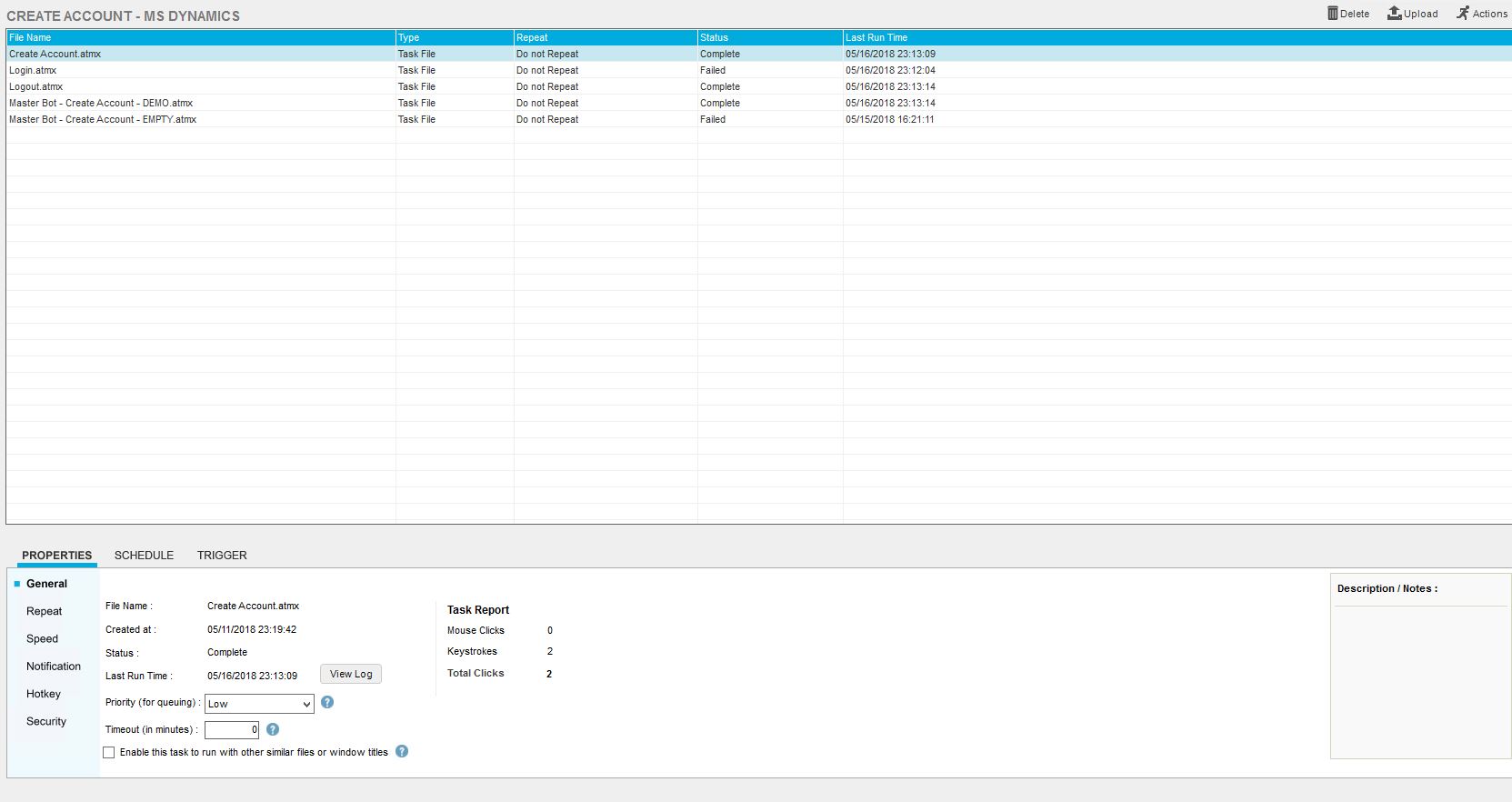Open the Priority for queuing dropdown
The image size is (1512, 802).
click(x=259, y=704)
